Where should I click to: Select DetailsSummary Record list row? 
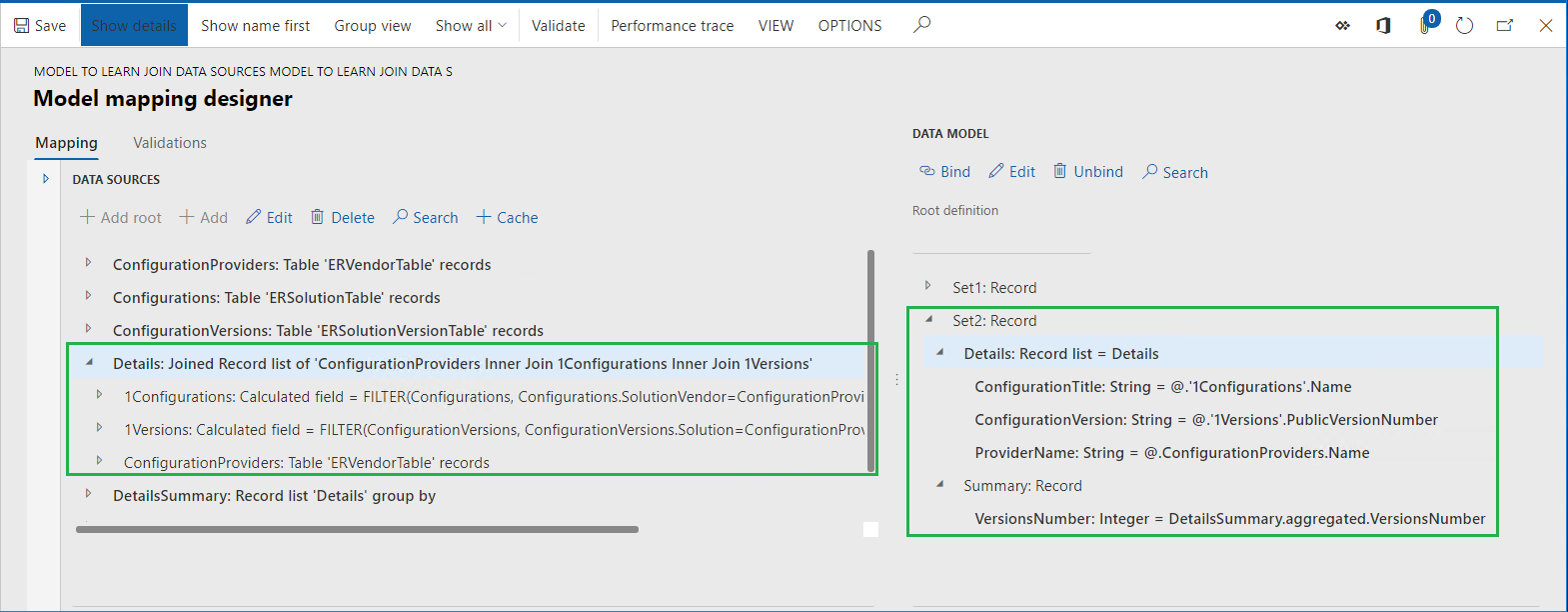[470, 495]
